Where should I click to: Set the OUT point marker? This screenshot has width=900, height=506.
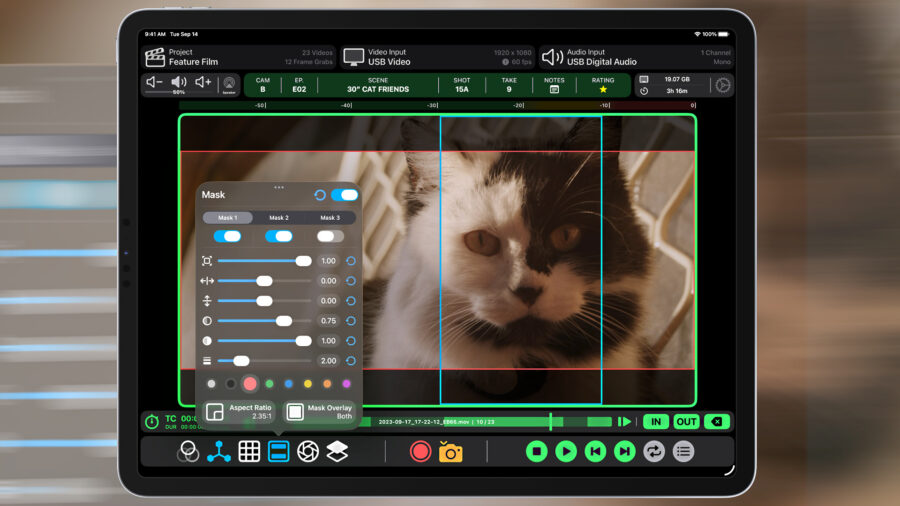(686, 422)
